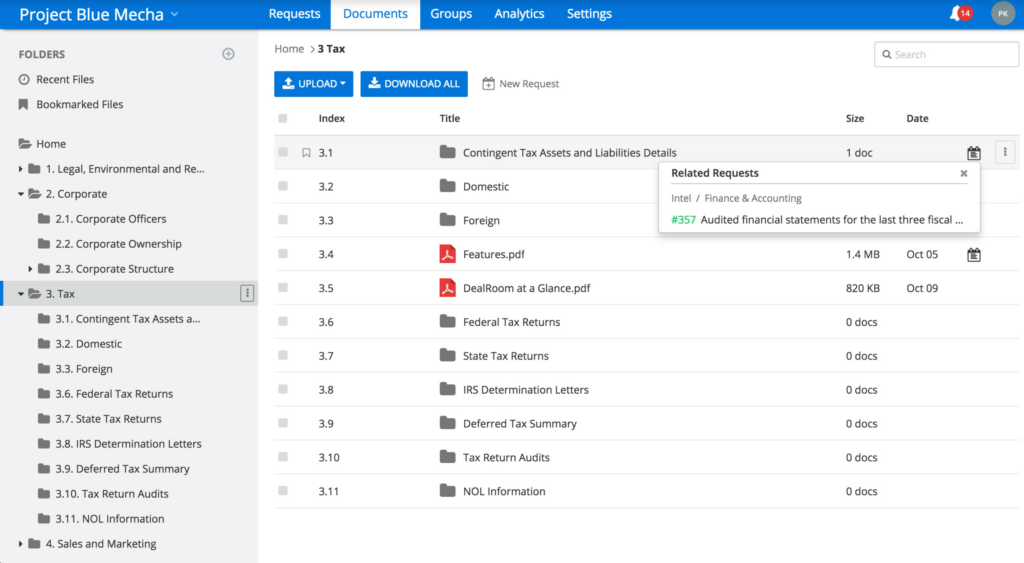Switch to the Requests tab
The image size is (1024, 563).
[295, 14]
